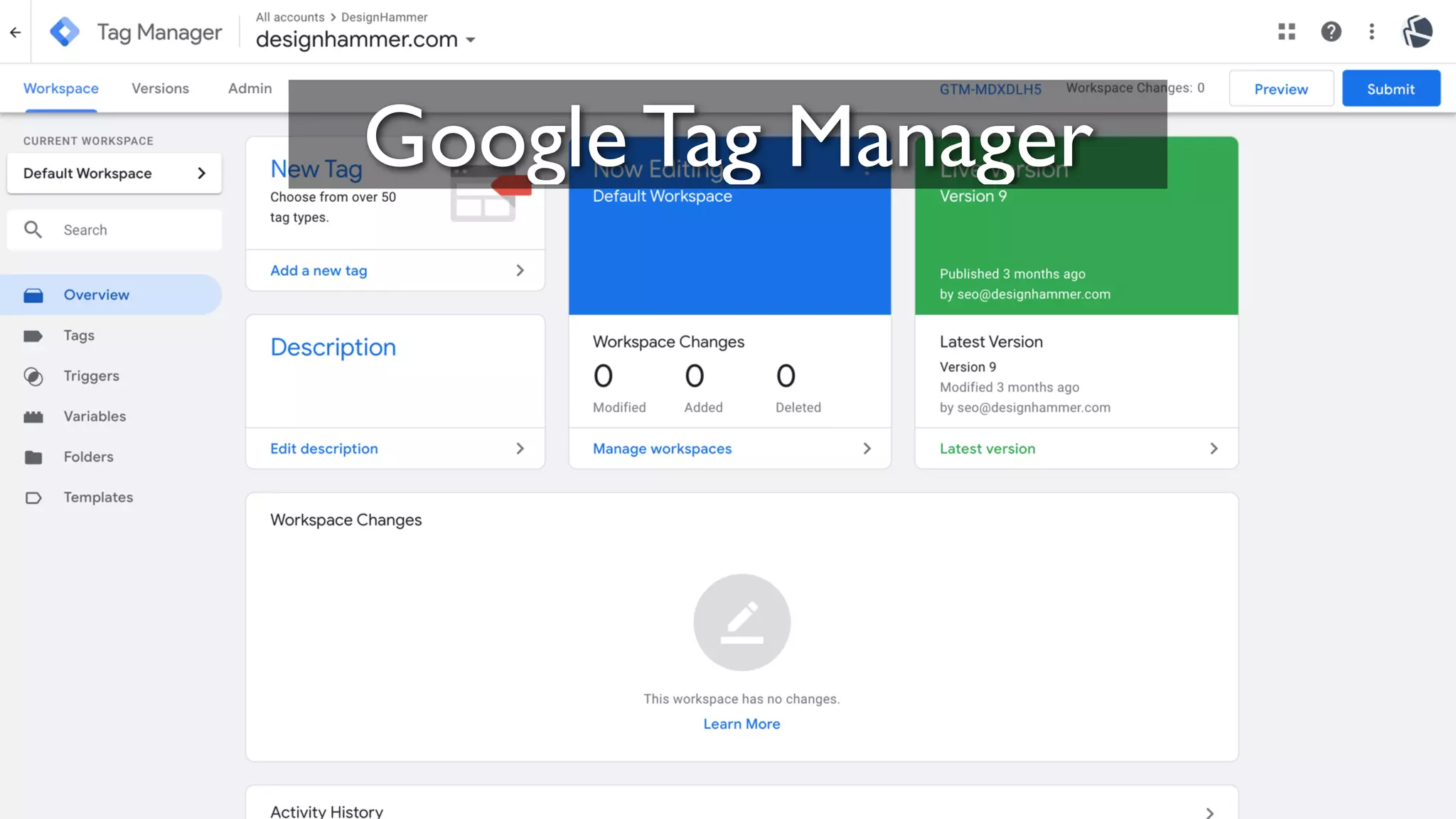Open Templates in the sidebar
Screen dimensions: 1456x819
coord(98,498)
